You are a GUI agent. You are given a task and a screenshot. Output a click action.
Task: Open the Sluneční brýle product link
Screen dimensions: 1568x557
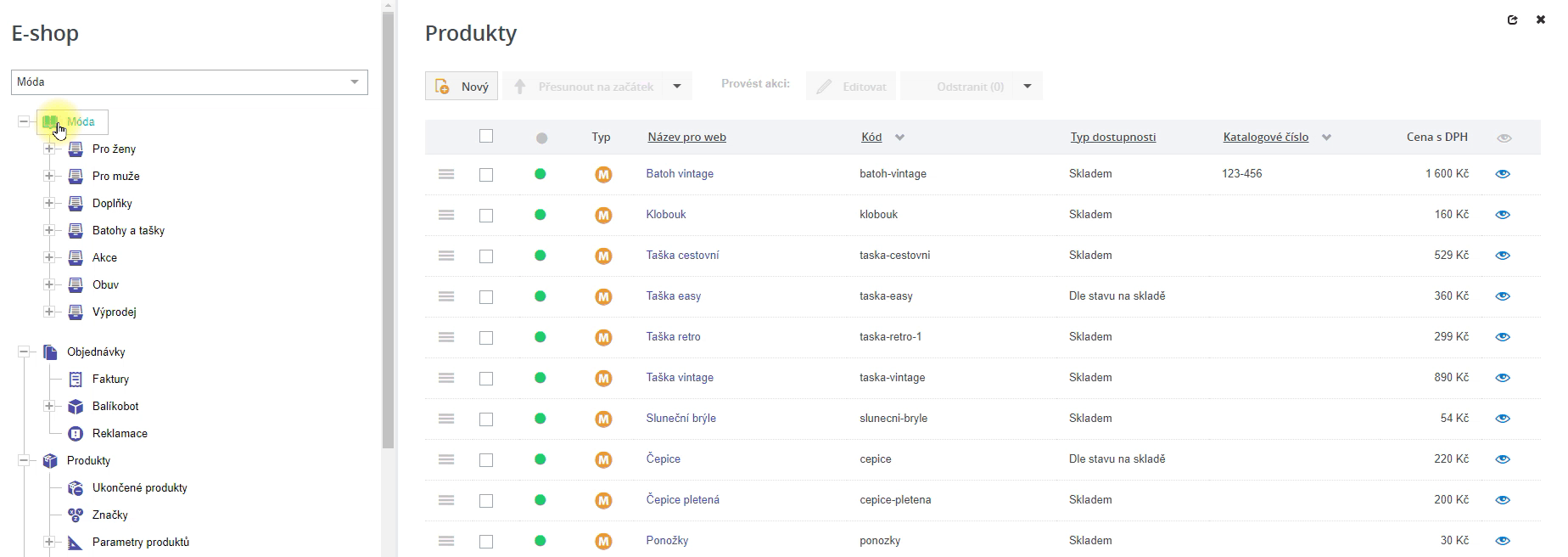(680, 419)
